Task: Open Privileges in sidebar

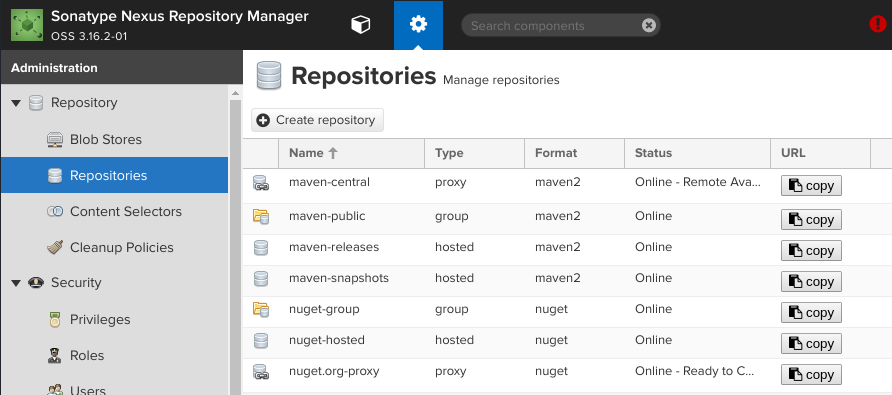Action: [x=100, y=319]
